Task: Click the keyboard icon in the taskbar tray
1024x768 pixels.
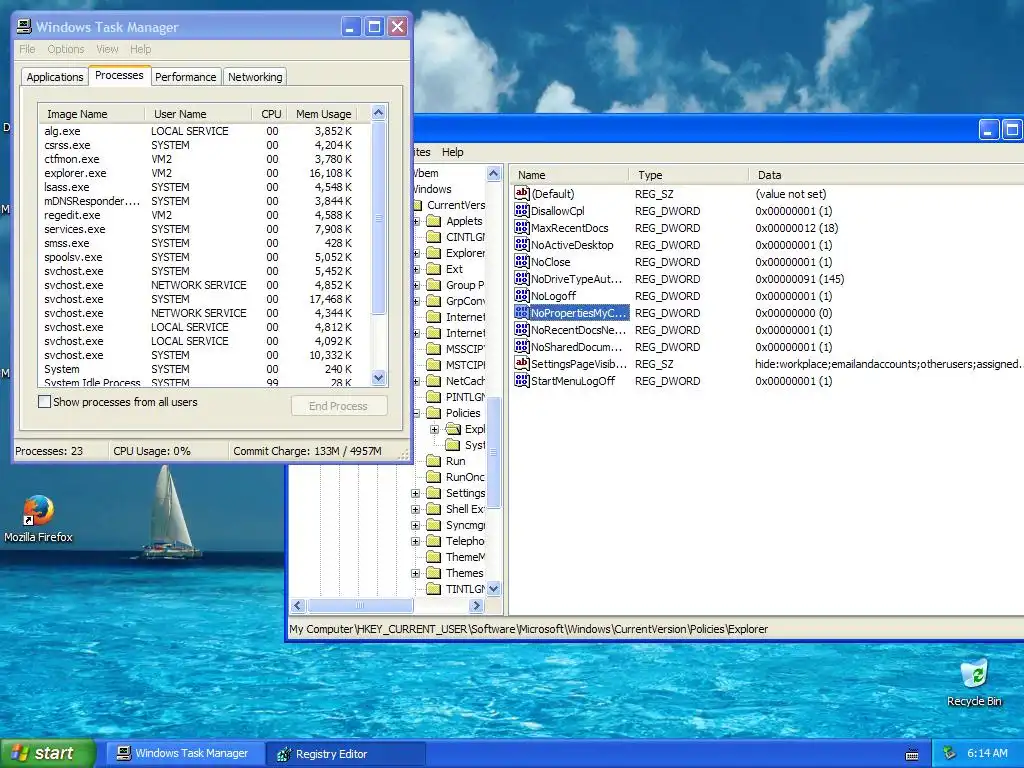Action: coord(912,754)
